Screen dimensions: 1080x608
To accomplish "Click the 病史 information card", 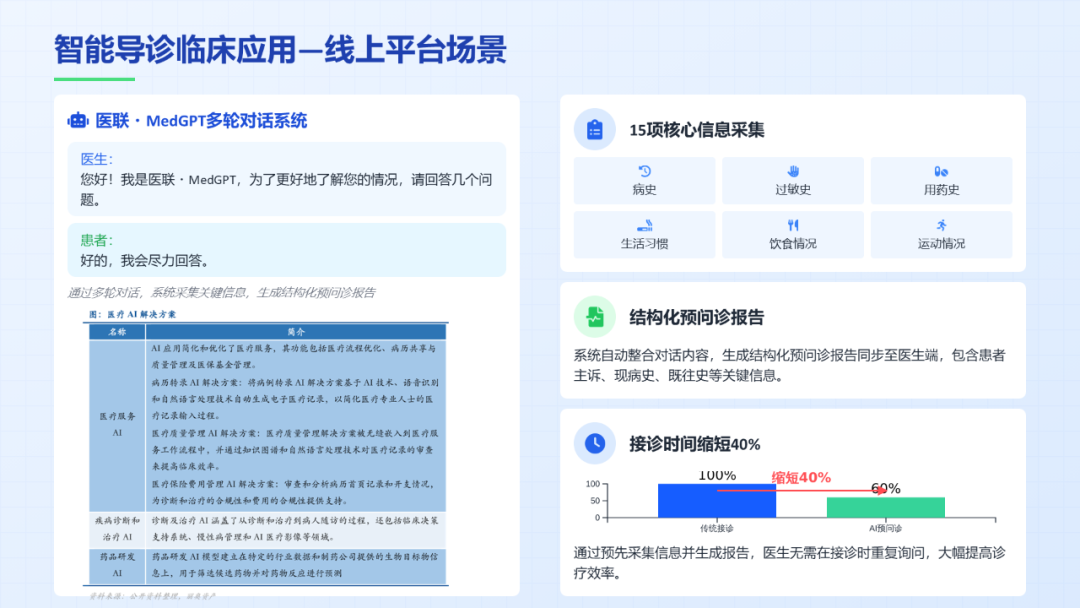I will tap(644, 181).
